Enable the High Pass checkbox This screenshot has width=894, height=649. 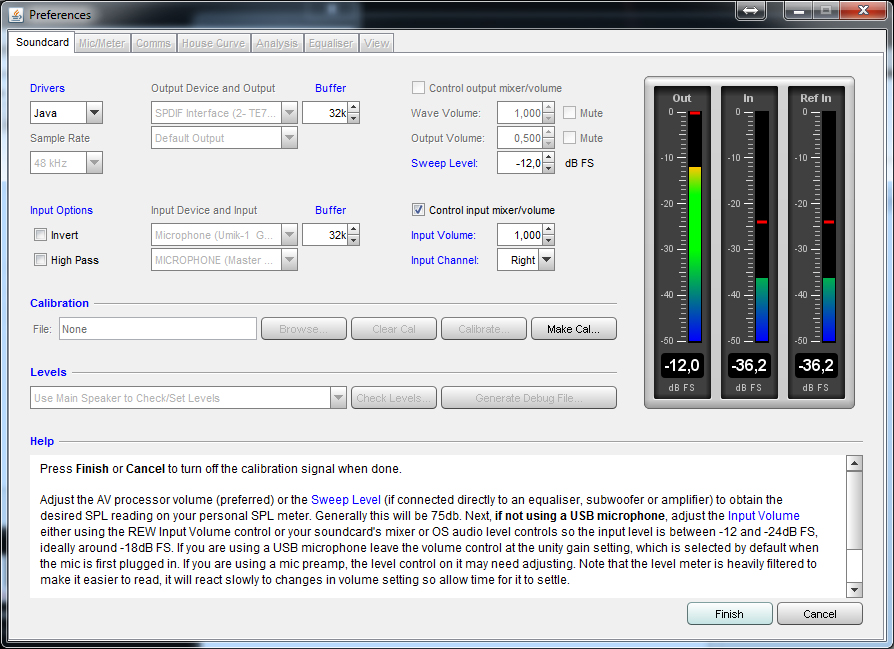click(x=41, y=260)
